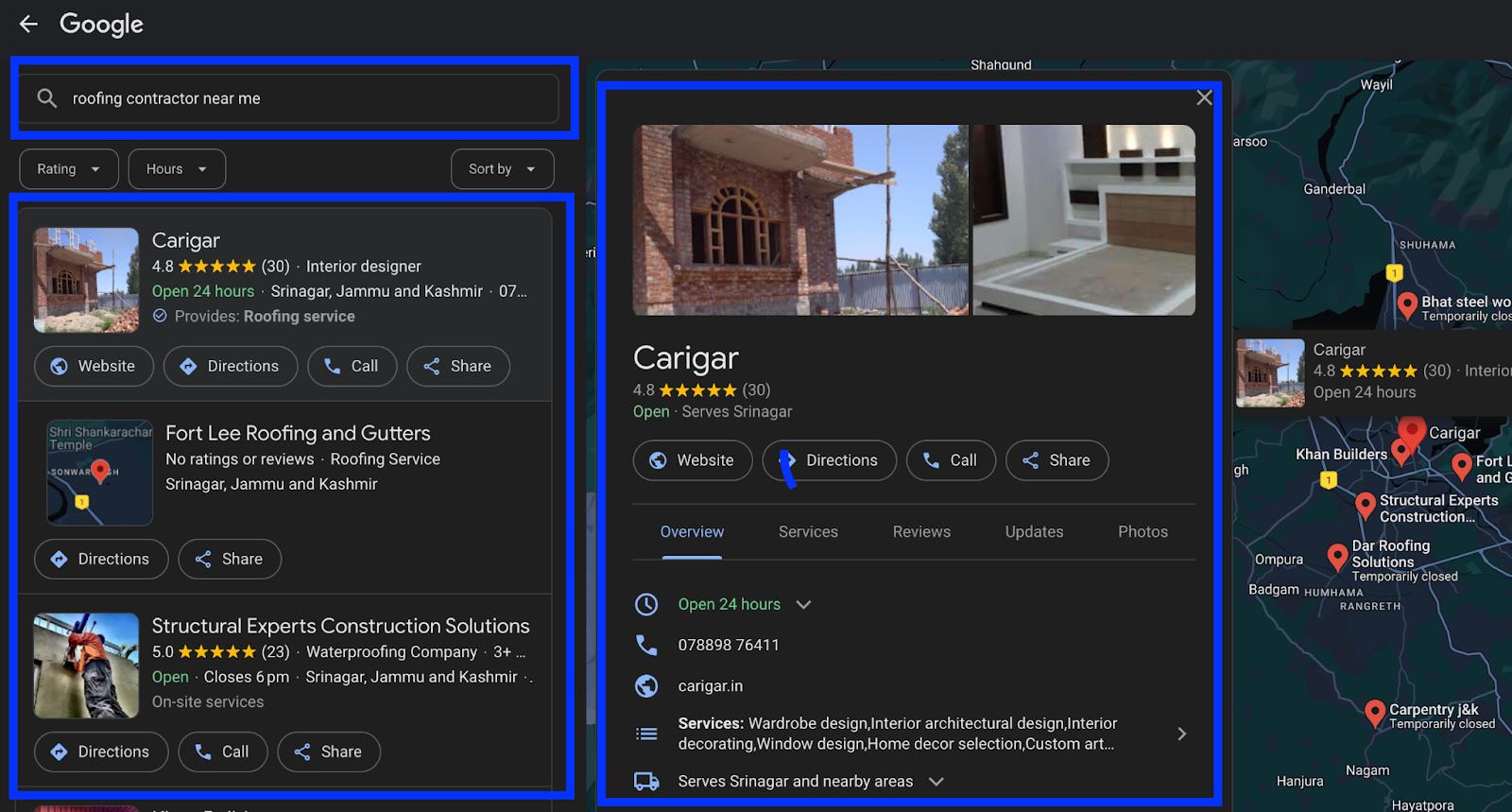
Task: Open Structural Experts Construction Solutions thumbnail
Action: tap(86, 665)
